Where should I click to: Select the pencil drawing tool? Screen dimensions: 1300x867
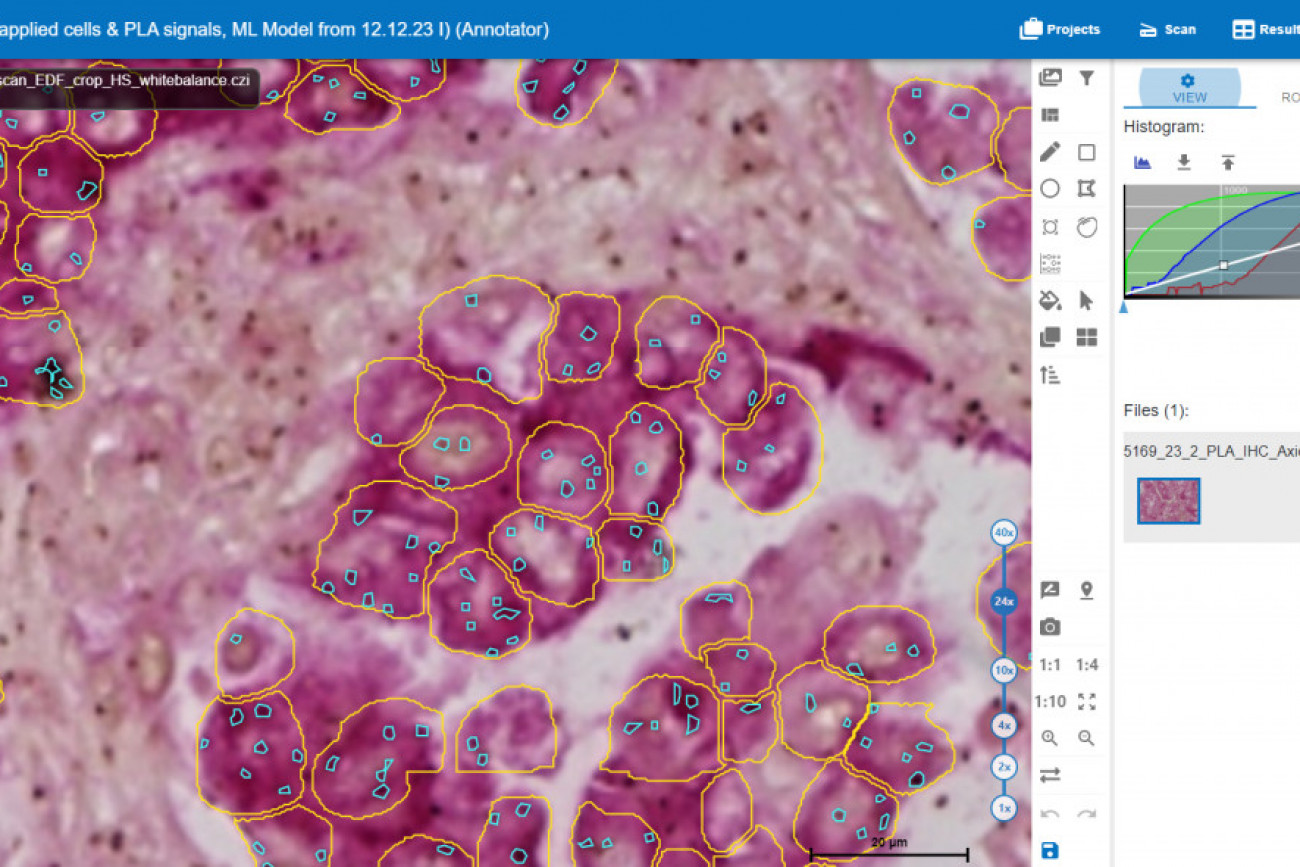click(1049, 152)
